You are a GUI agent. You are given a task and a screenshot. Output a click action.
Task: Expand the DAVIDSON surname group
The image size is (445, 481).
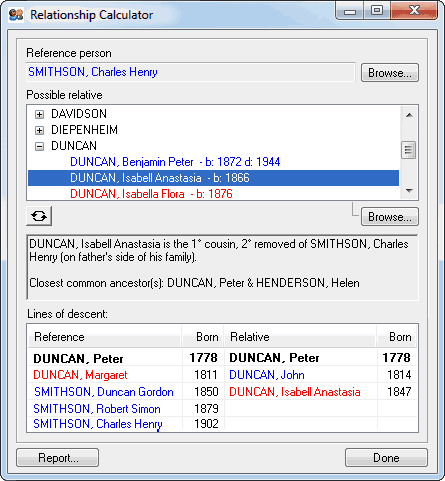click(39, 114)
